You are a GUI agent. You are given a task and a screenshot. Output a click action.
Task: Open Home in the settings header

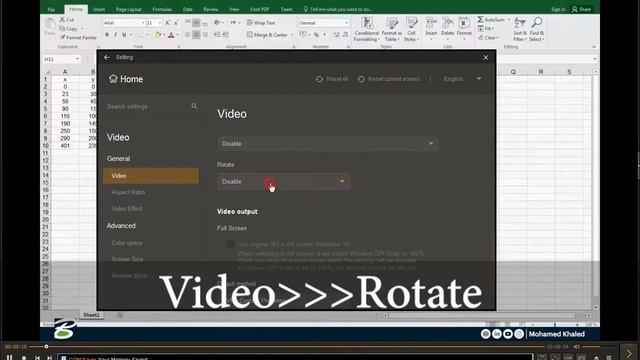pos(126,79)
